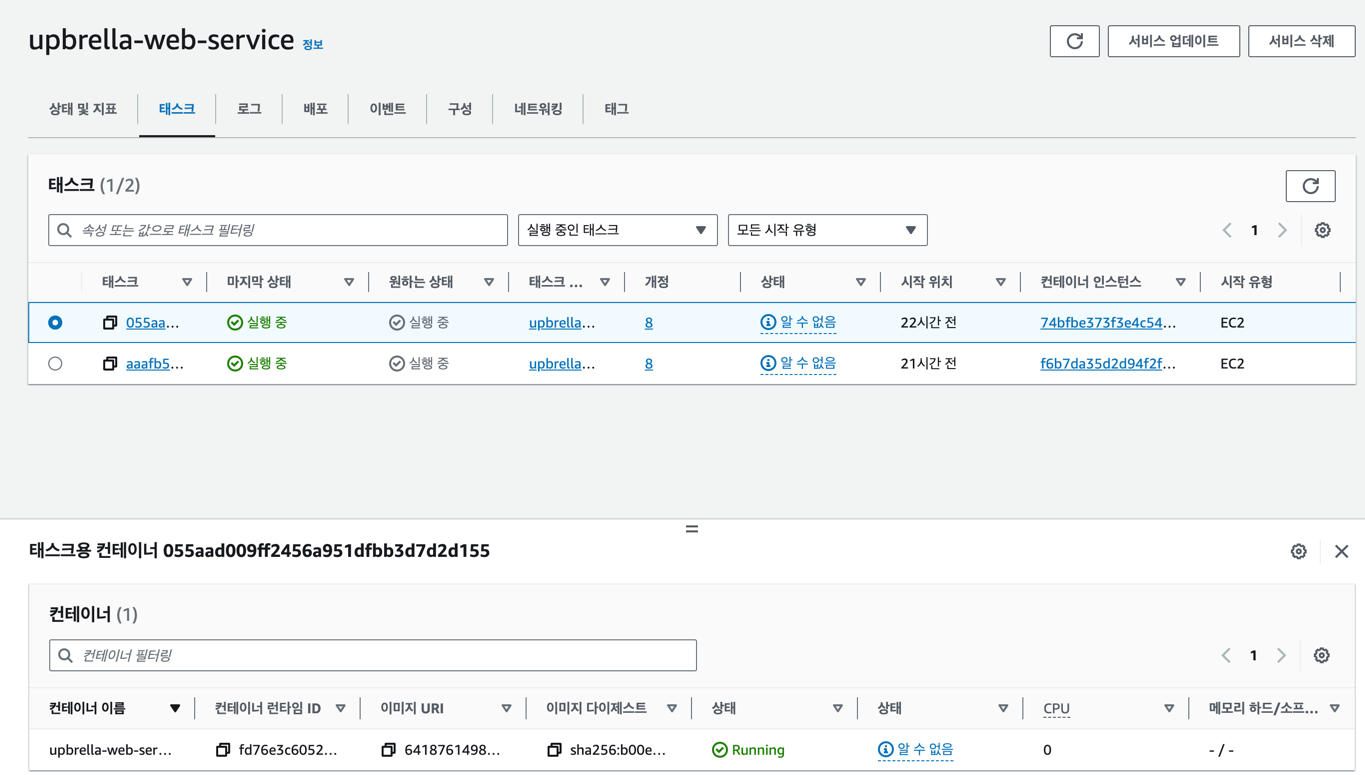Switch to 상태 및 지표 tab

[x=83, y=109]
